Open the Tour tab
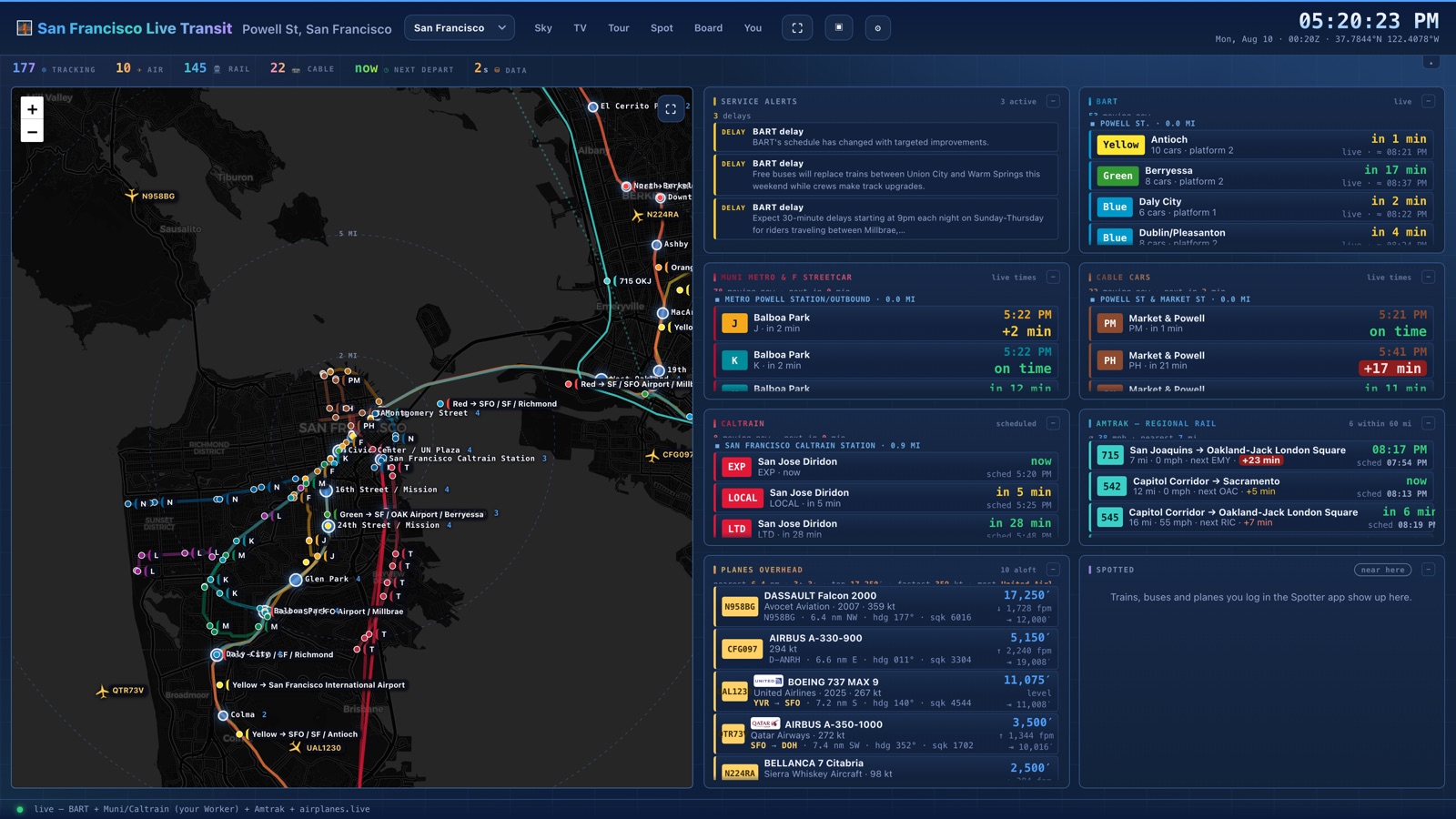This screenshot has height=819, width=1456. pos(619,28)
